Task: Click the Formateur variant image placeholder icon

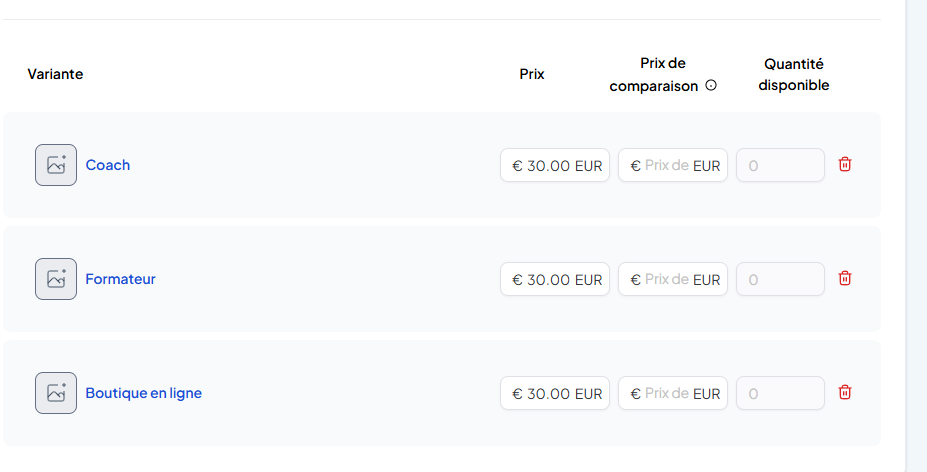Action: pos(56,279)
